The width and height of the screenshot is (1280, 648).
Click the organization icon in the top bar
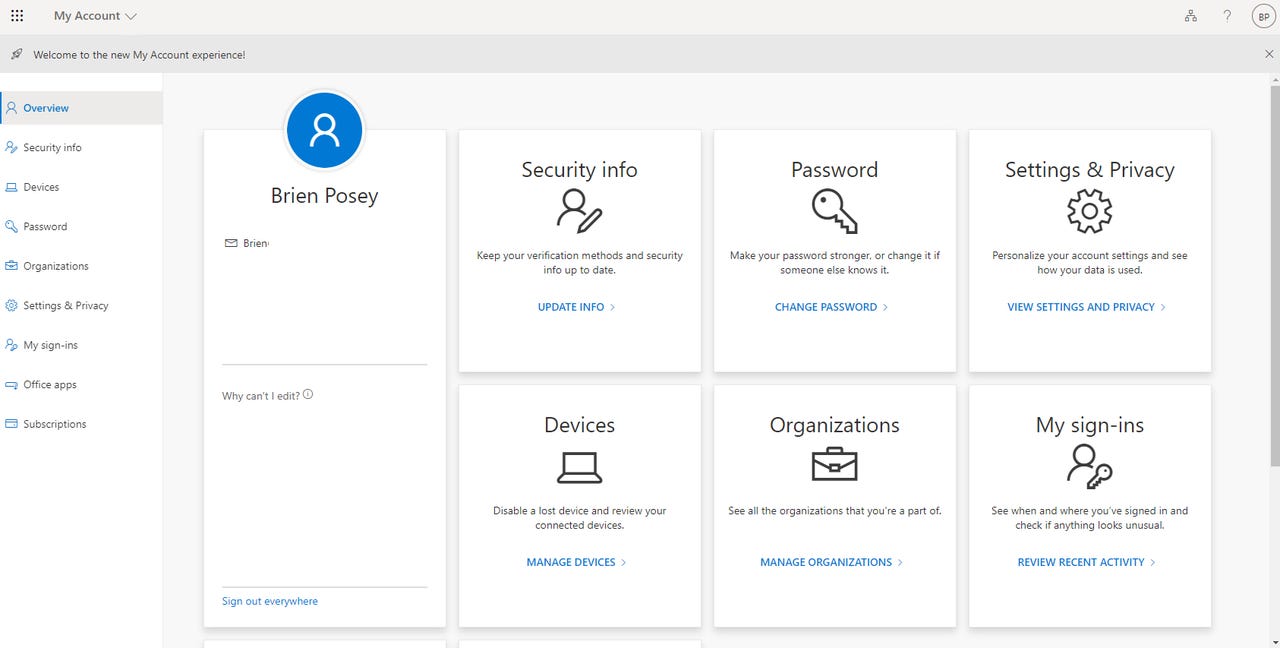1190,15
